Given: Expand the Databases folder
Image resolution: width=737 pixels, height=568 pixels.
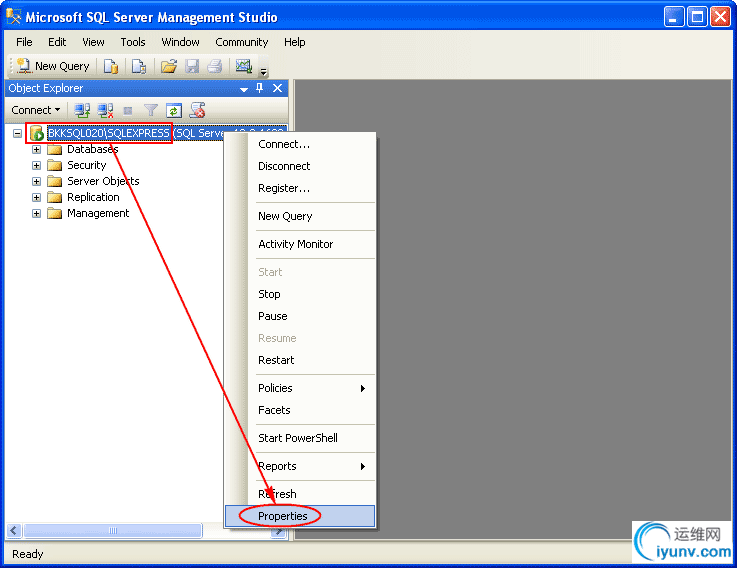Looking at the screenshot, I should 36,150.
